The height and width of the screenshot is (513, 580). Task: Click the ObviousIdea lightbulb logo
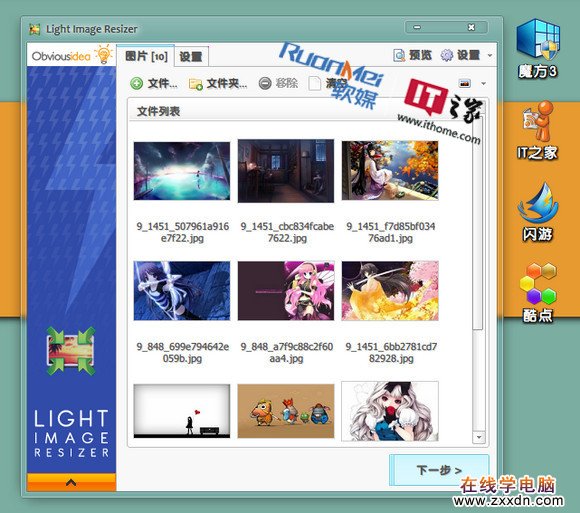tap(104, 54)
